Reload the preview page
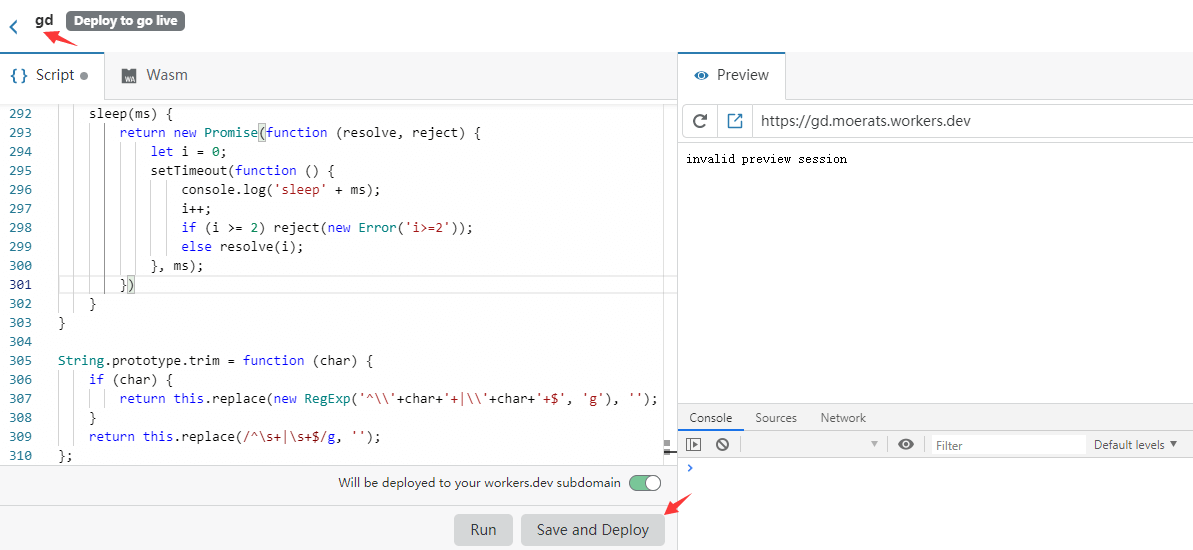Screen dimensions: 1193x550 [x=700, y=121]
